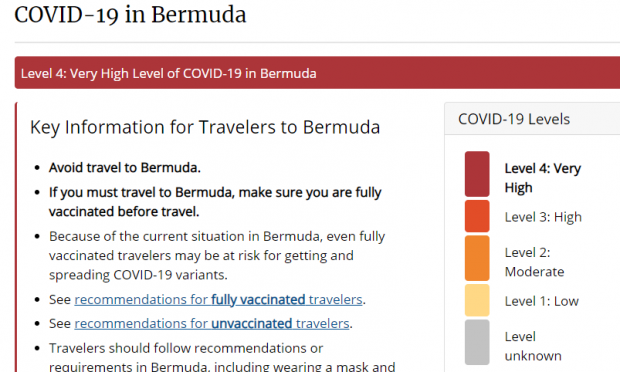Select the Level 2: Moderate label
The width and height of the screenshot is (620, 372).
534,262
